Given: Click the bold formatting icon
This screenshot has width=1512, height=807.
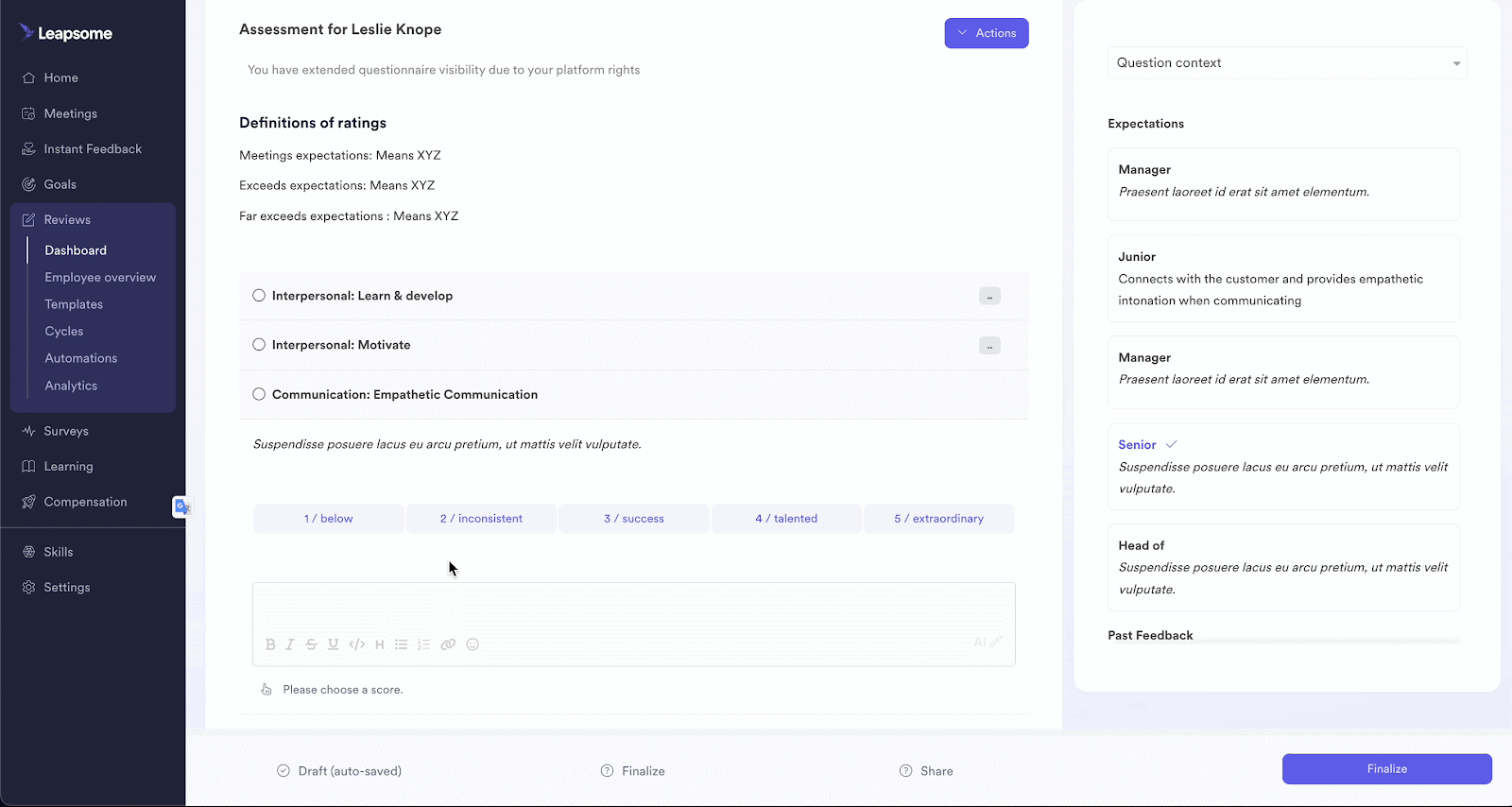Looking at the screenshot, I should pos(270,644).
